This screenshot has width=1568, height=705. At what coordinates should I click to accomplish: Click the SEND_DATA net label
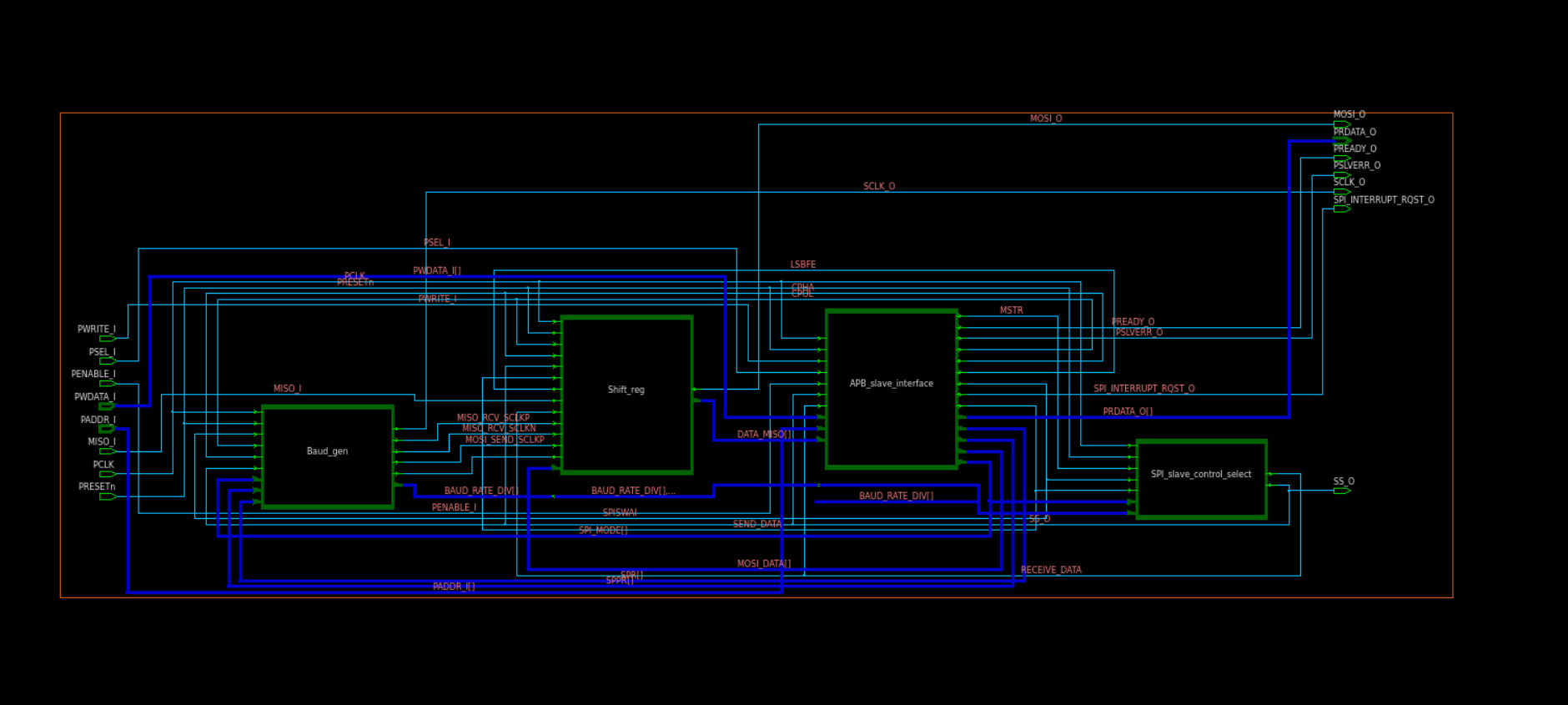[x=757, y=524]
